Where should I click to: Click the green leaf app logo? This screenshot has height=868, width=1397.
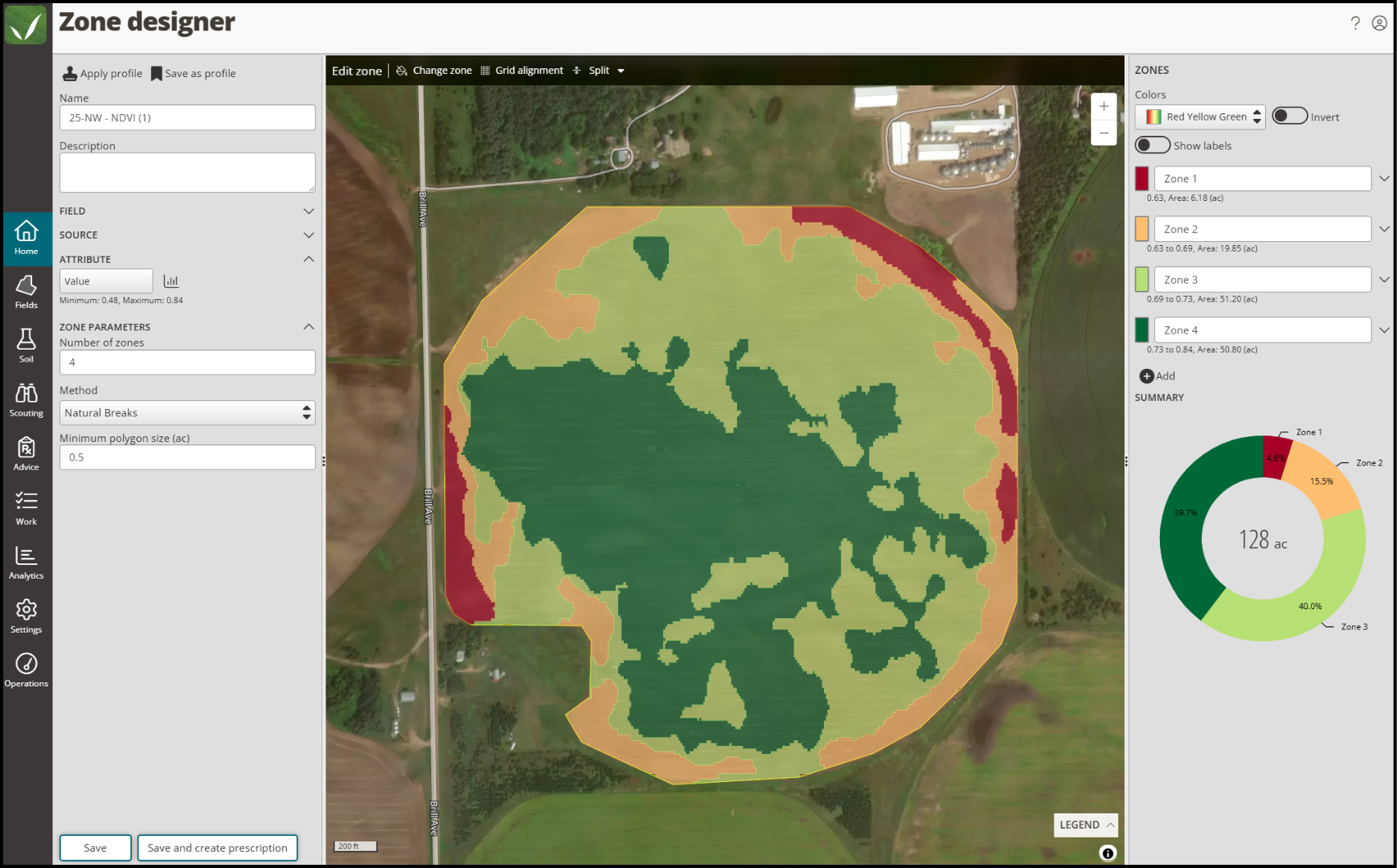click(x=26, y=25)
